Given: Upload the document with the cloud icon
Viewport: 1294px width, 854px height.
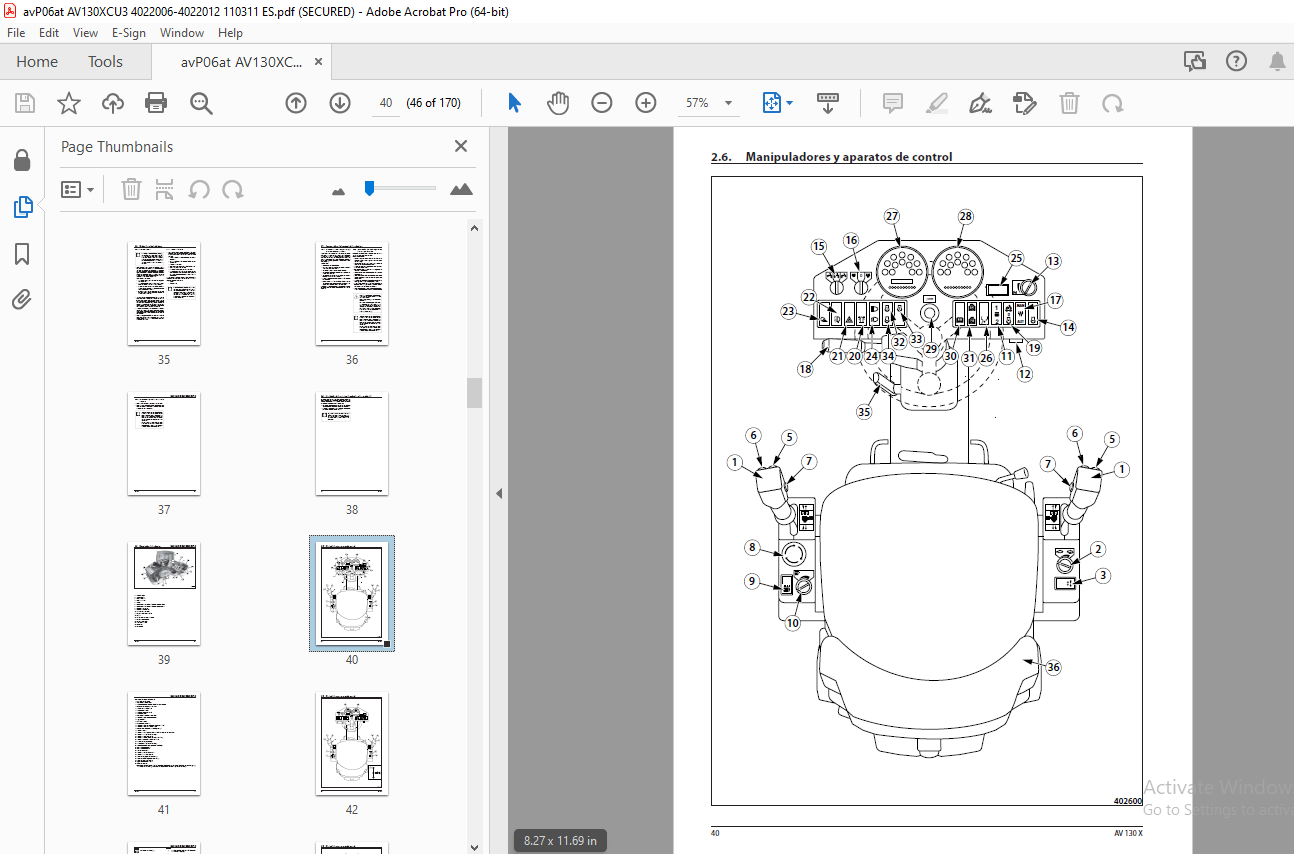Looking at the screenshot, I should pos(112,103).
